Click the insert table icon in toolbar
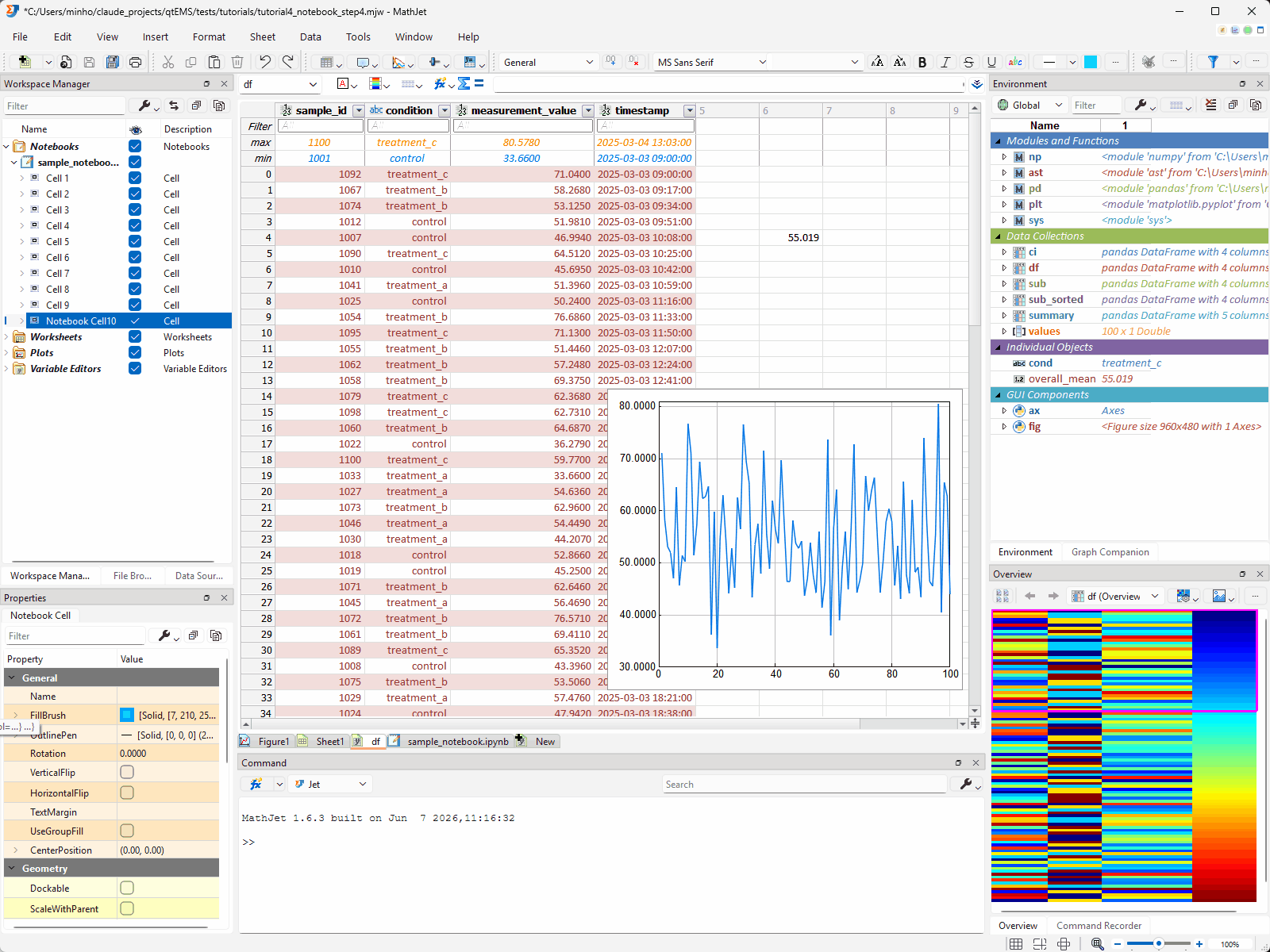The width and height of the screenshot is (1270, 952). pos(325,62)
